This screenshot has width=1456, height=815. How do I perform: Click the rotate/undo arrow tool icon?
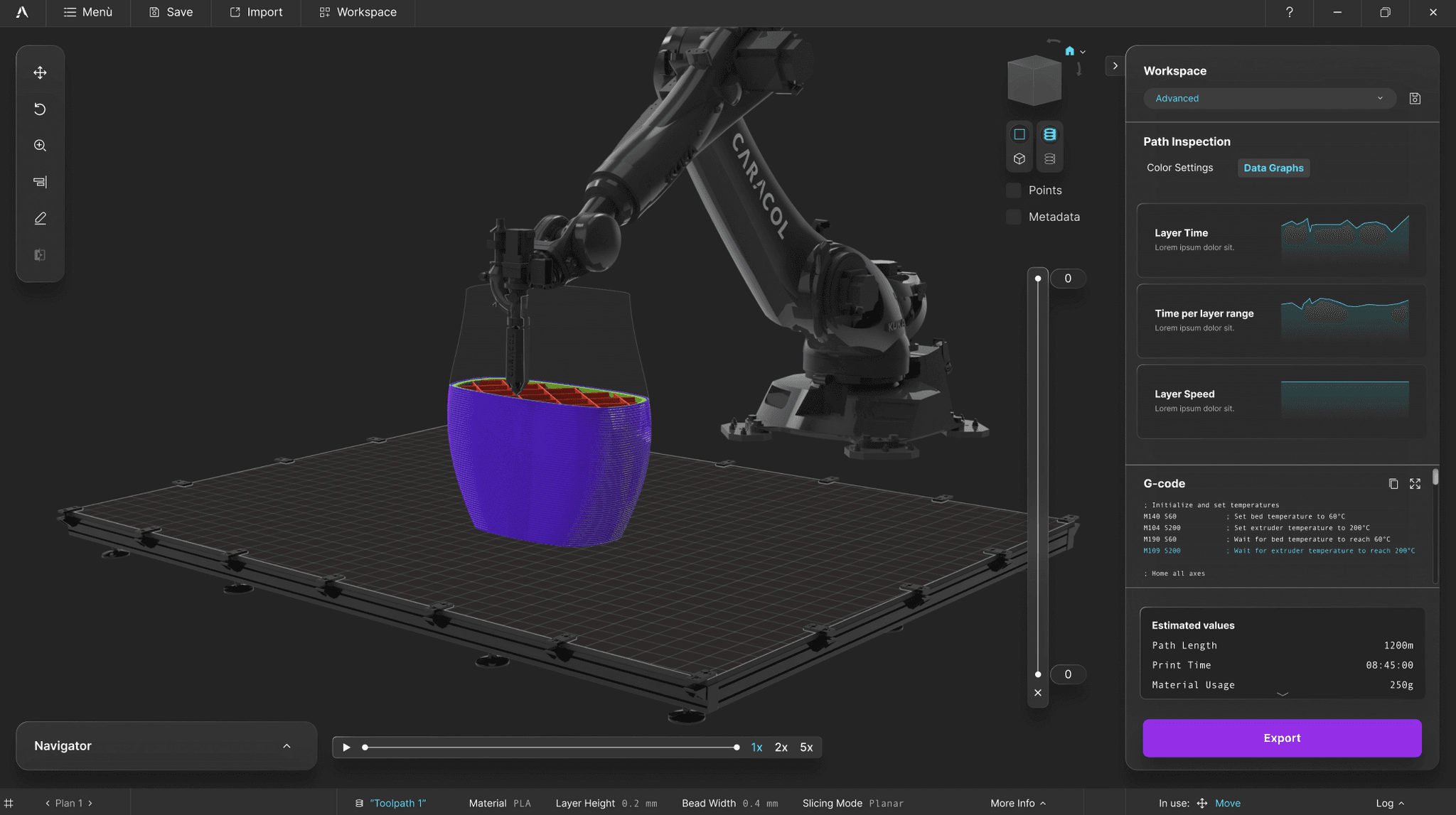point(40,109)
